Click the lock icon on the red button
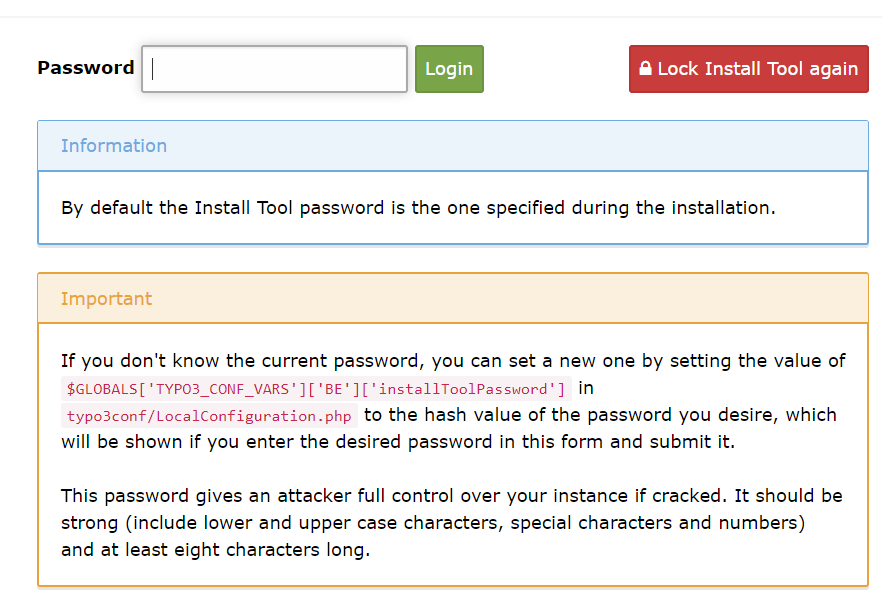Viewport: 882px width, 615px height. tap(645, 69)
